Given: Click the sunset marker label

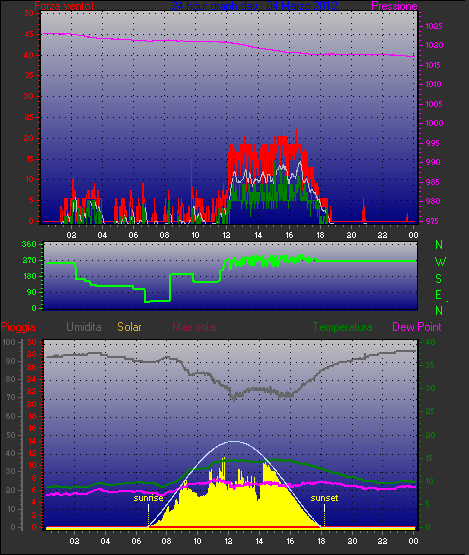Looking at the screenshot, I should (324, 498).
